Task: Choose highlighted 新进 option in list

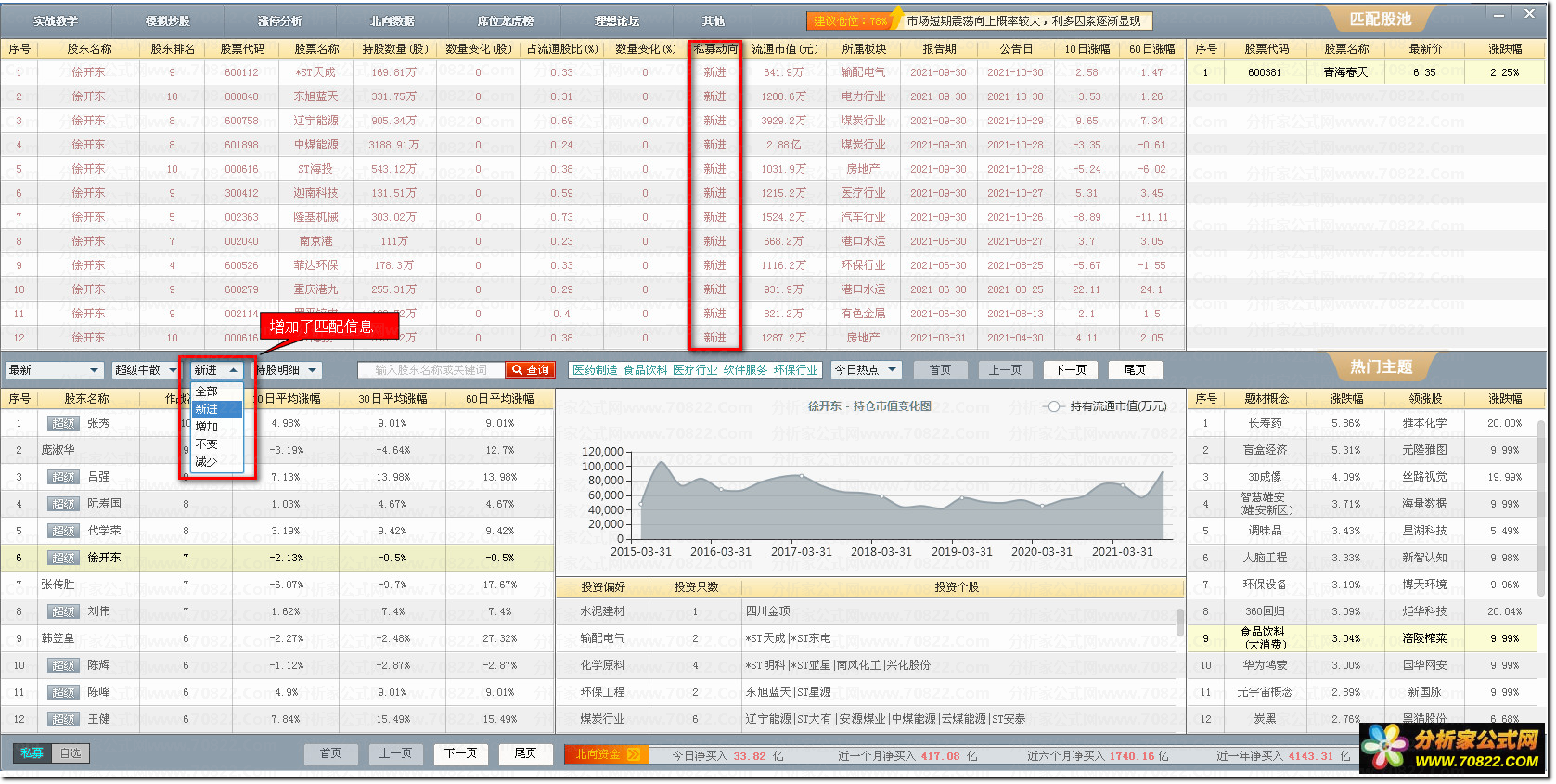Action: pos(216,409)
